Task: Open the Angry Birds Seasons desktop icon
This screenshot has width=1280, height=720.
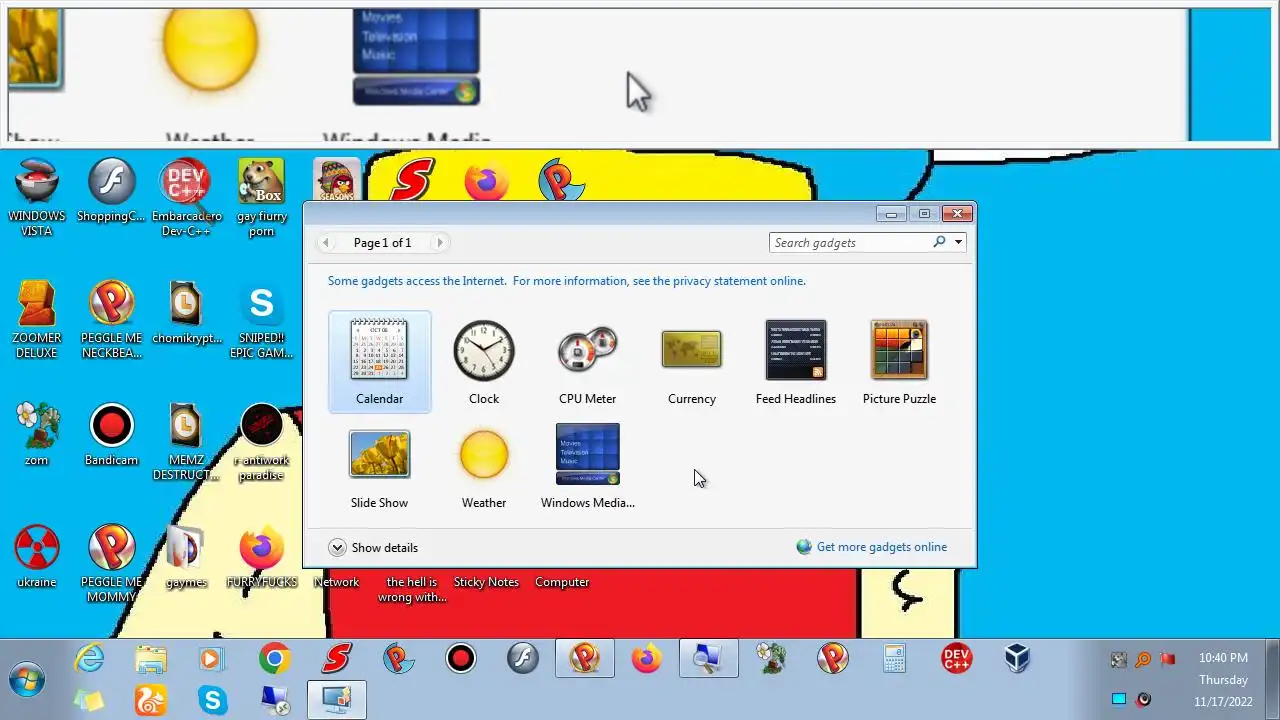Action: (x=336, y=180)
